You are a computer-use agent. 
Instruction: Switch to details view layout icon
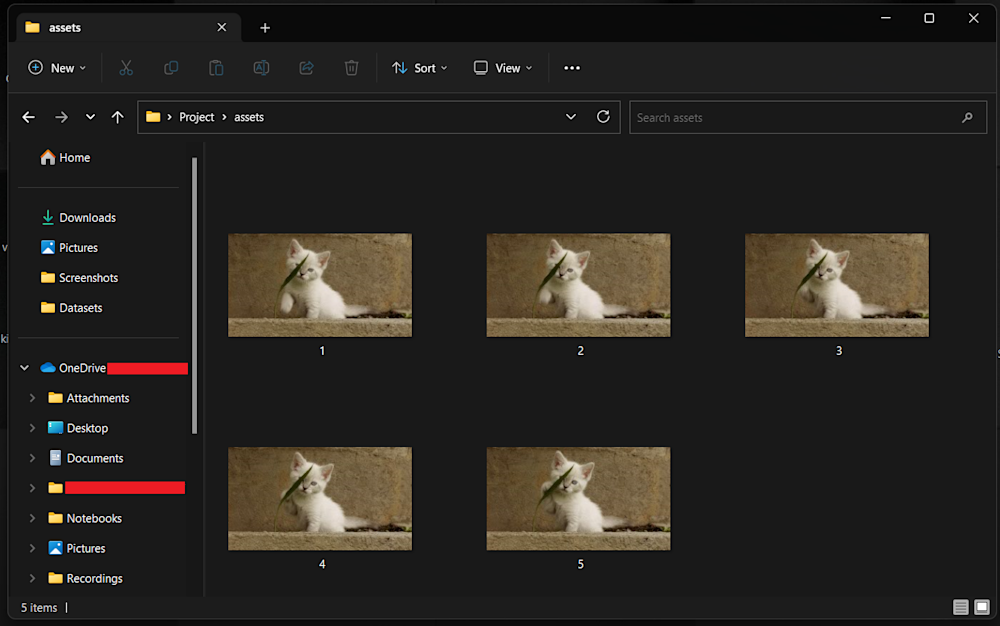click(960, 608)
